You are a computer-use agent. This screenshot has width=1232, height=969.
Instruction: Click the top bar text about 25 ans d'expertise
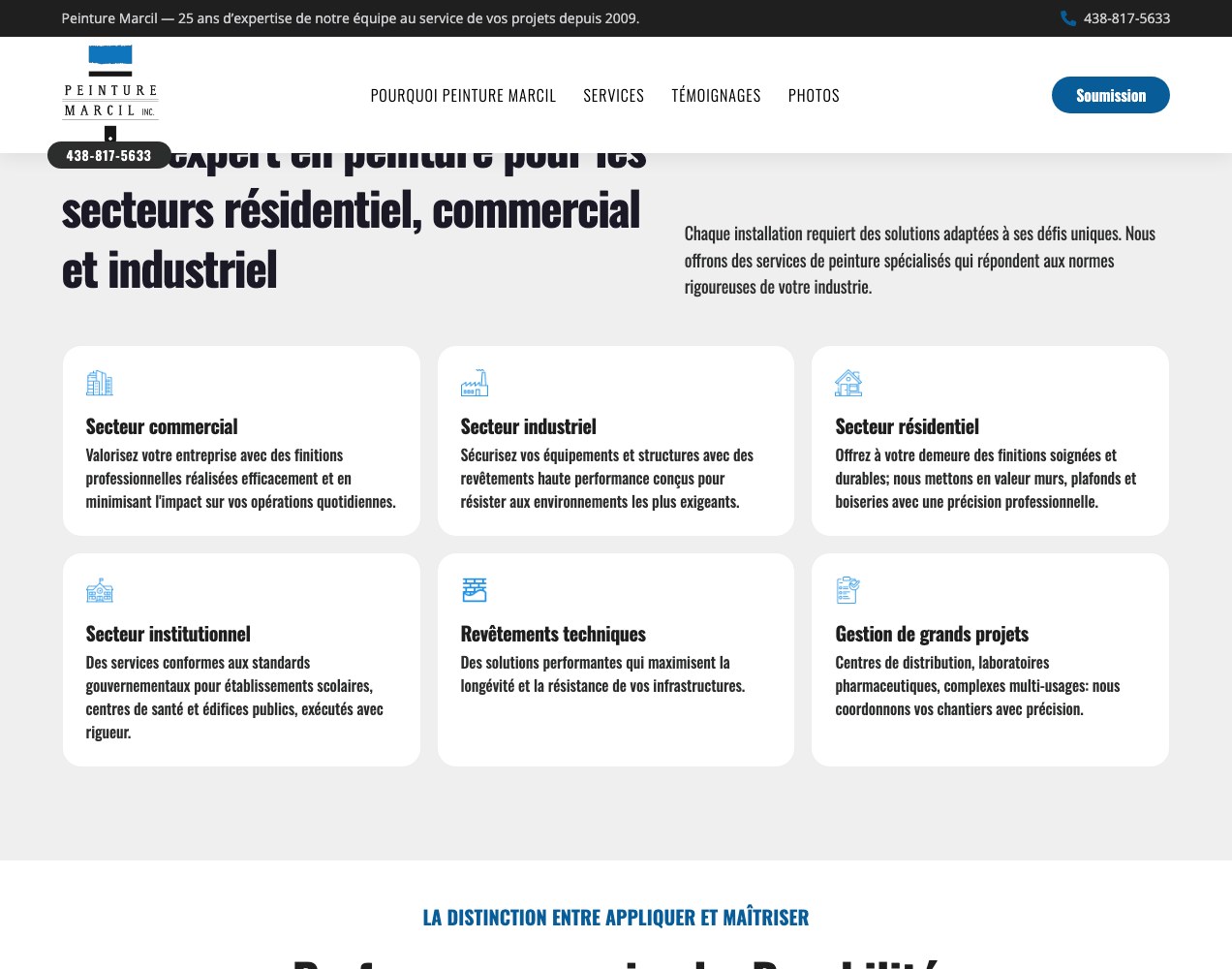(x=351, y=18)
